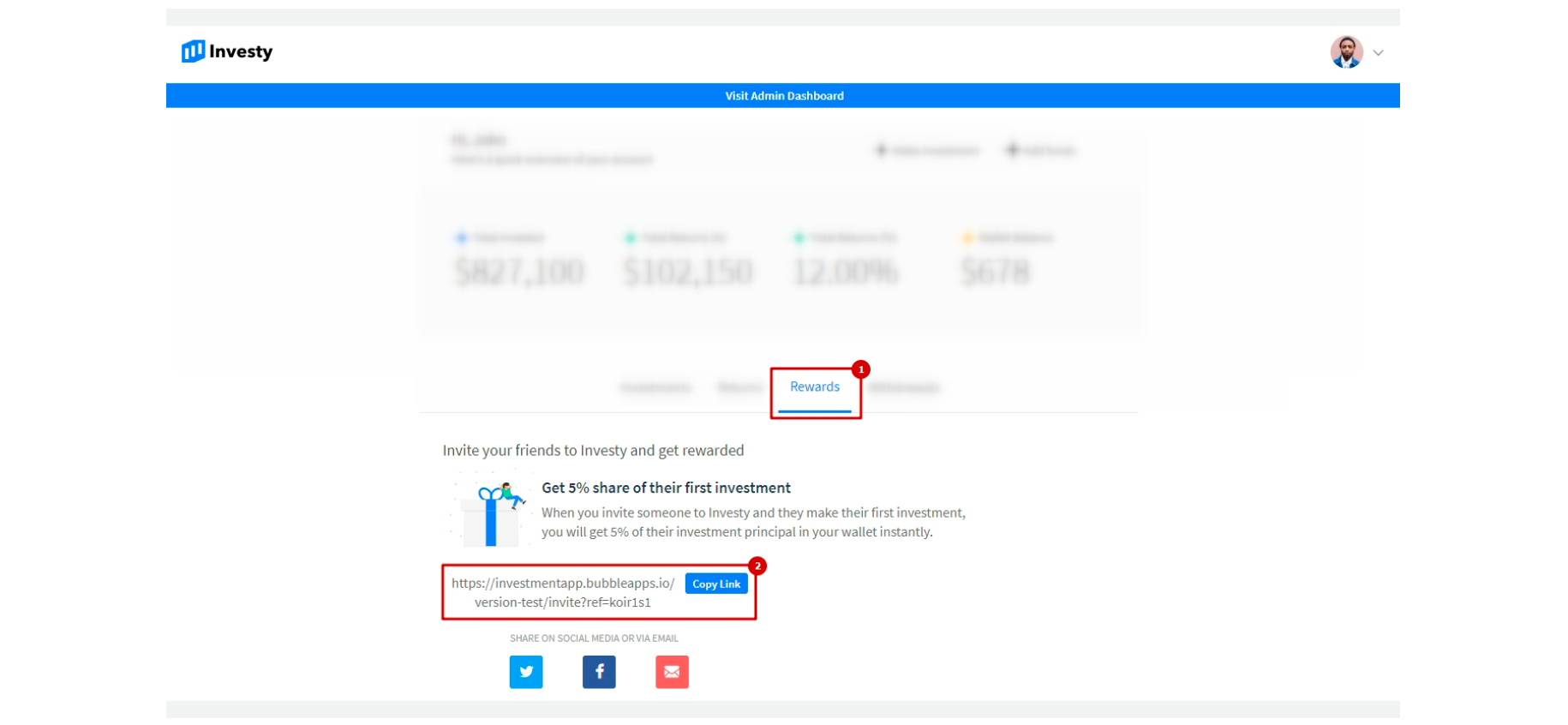Viewport: 1568px width, 725px height.
Task: Select the blurred Returns tab
Action: [x=739, y=388]
